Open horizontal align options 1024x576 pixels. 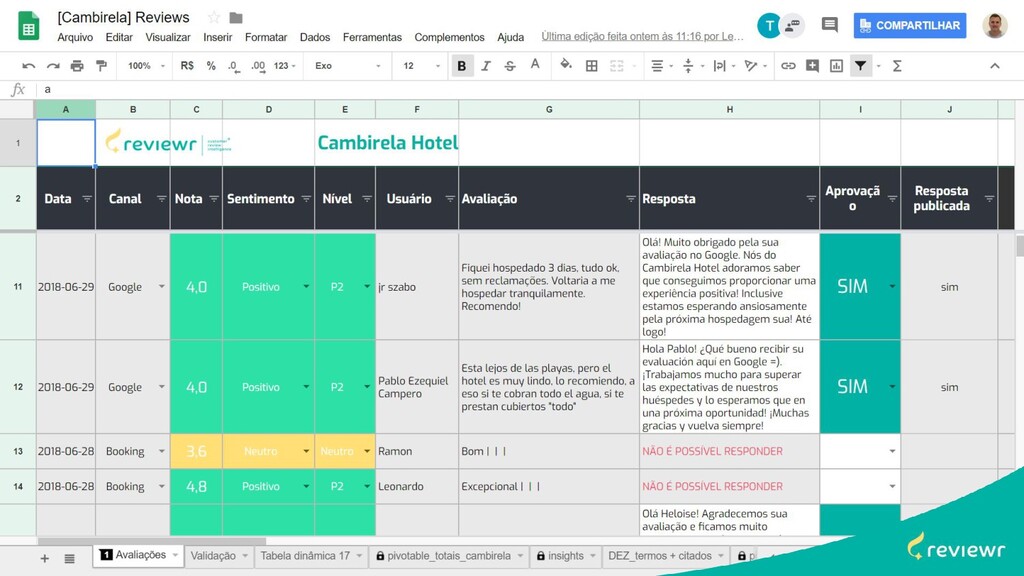[x=657, y=66]
